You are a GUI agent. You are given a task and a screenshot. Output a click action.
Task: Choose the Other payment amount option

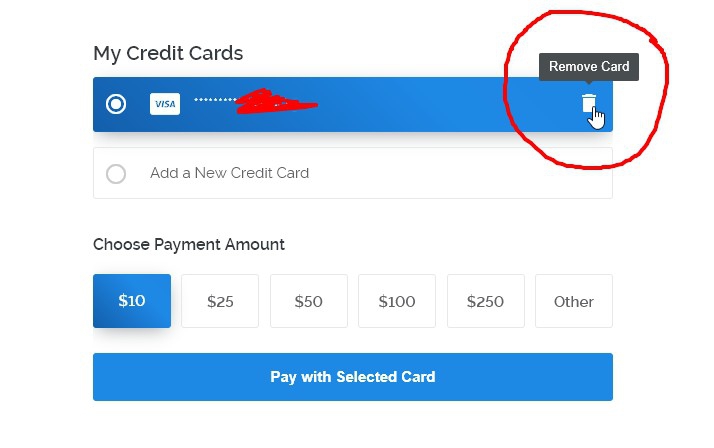pos(574,301)
